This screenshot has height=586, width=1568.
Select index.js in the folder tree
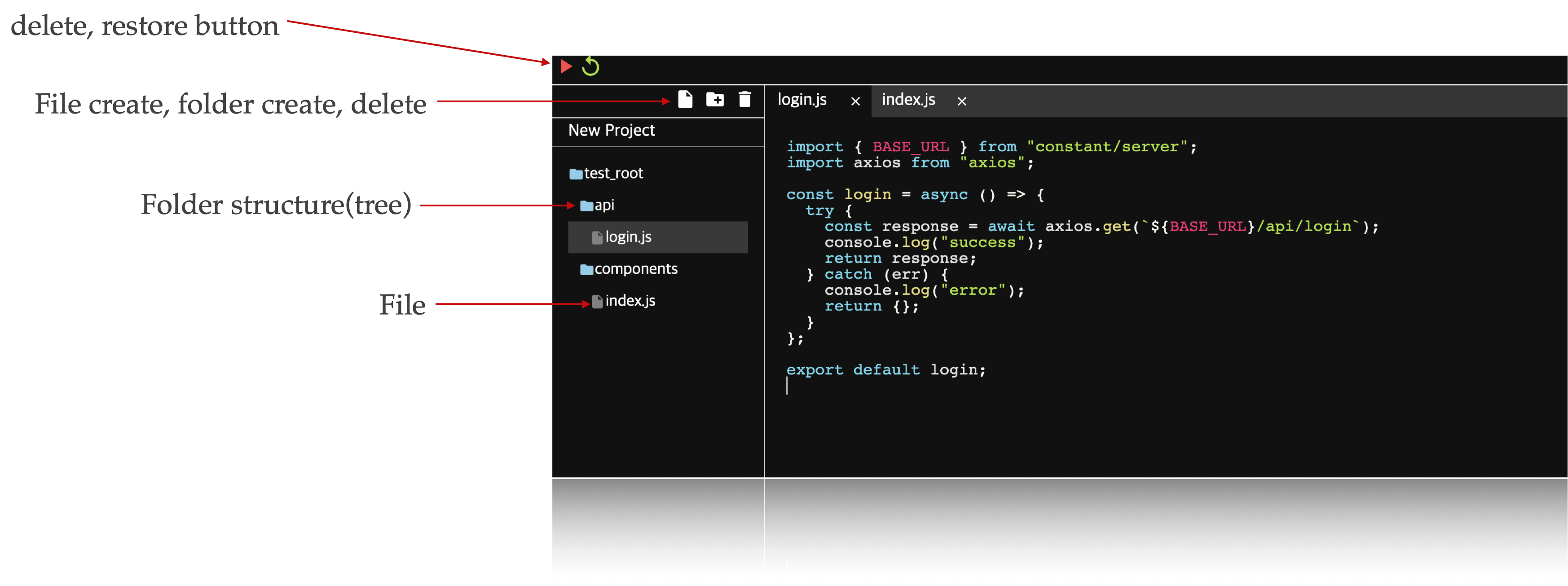click(630, 301)
